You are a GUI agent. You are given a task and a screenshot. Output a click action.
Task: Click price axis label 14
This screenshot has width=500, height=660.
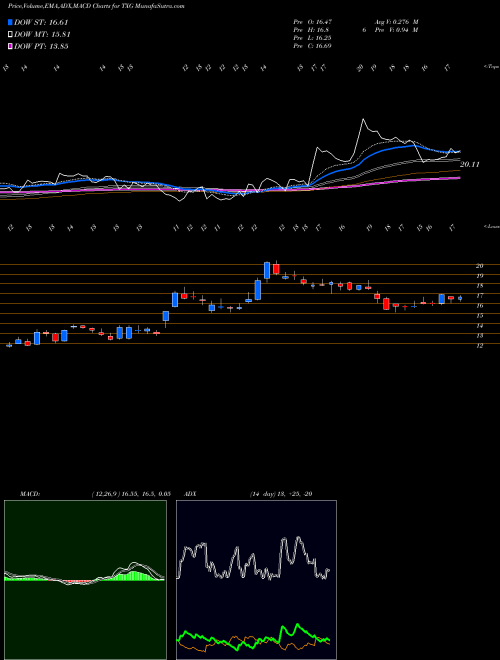coord(479,326)
